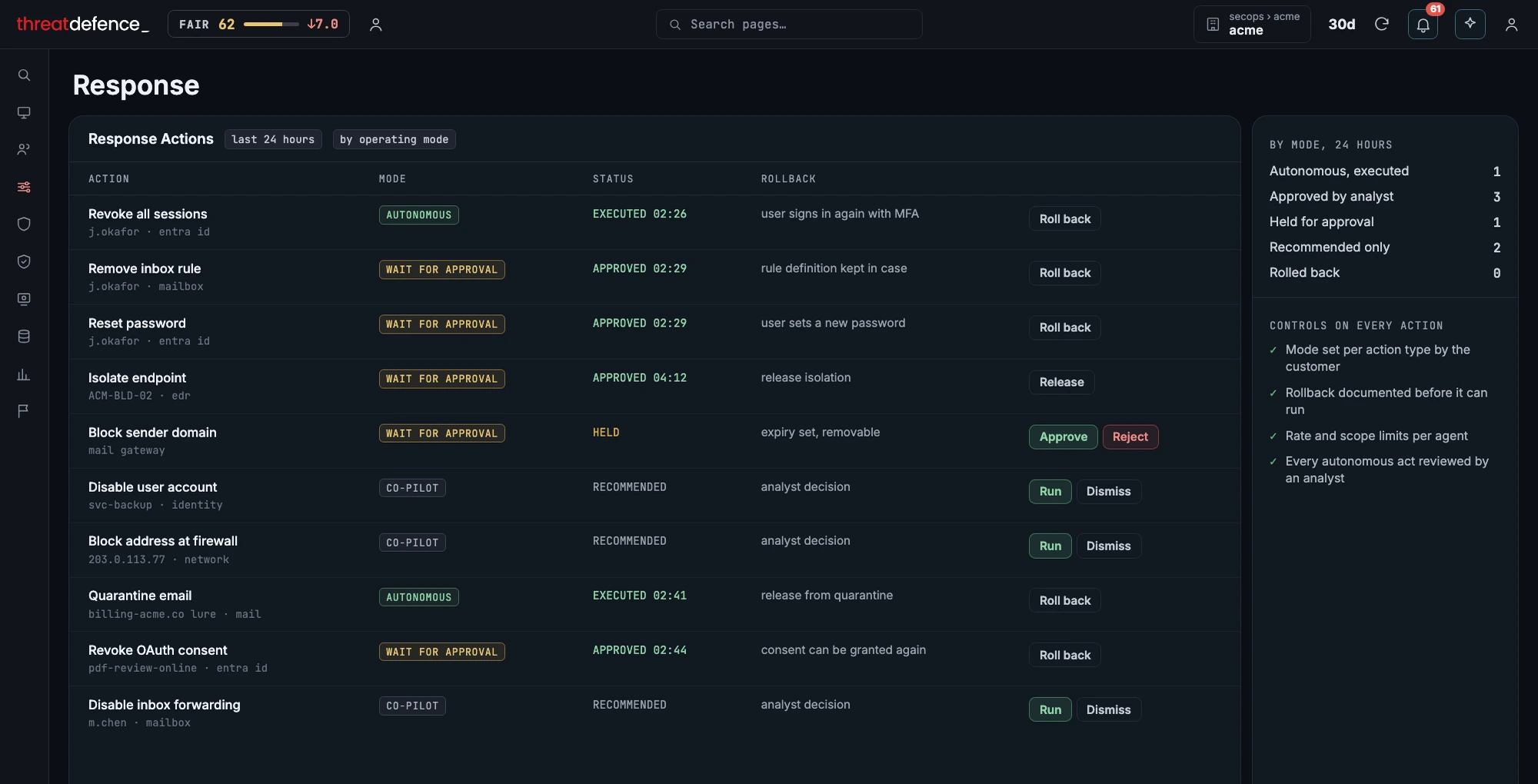Open the 30d time range selector

coord(1341,25)
